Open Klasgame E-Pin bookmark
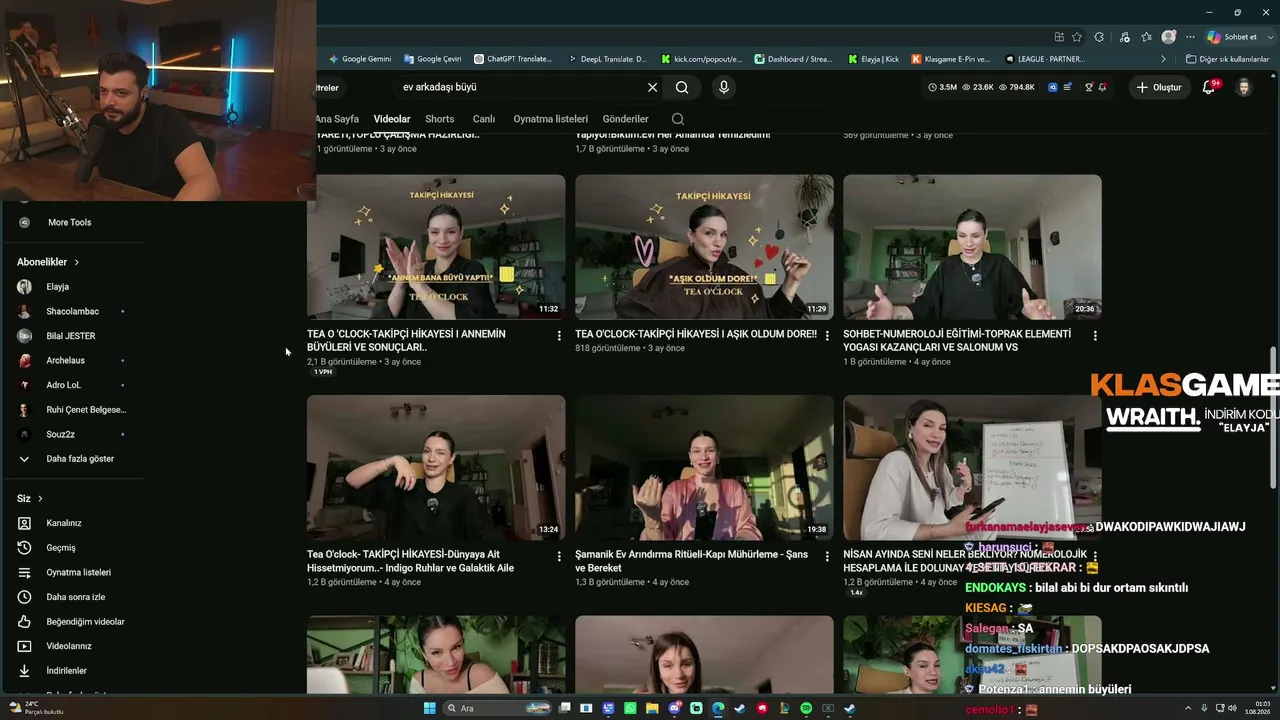1280x720 pixels. [x=951, y=59]
